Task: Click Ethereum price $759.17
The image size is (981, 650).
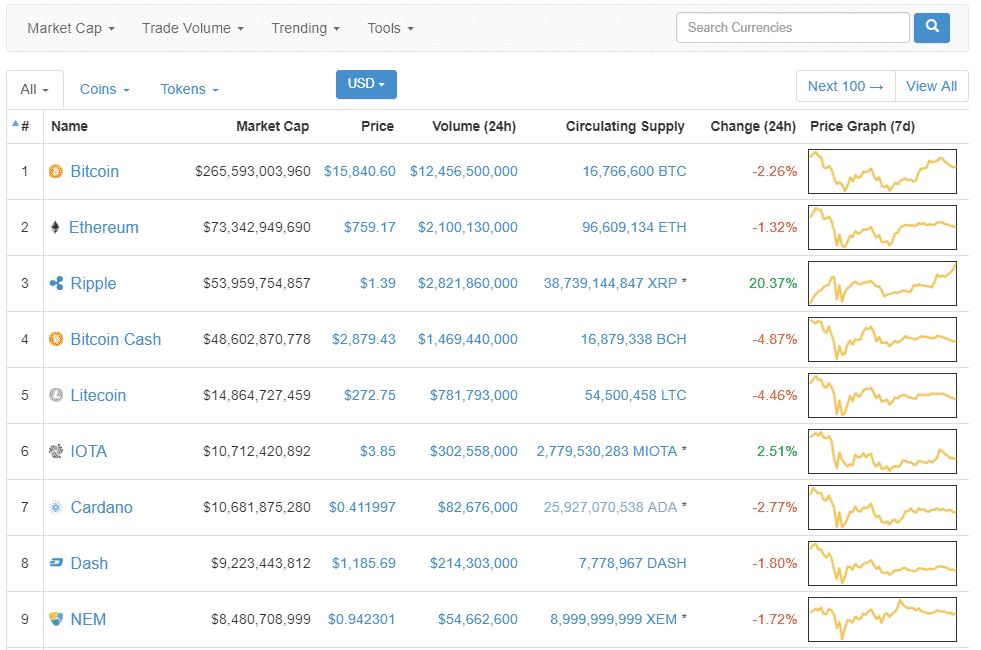Action: click(370, 227)
